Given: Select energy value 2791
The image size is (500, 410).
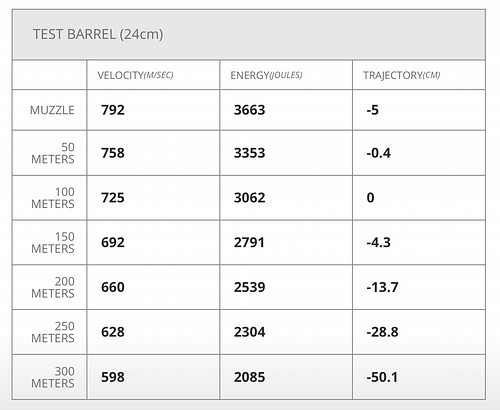Looking at the screenshot, I should coord(249,242).
